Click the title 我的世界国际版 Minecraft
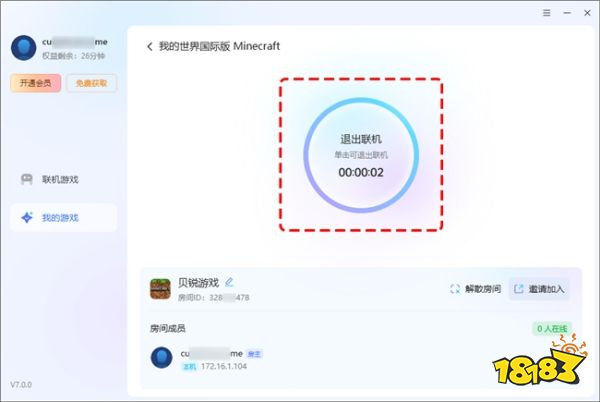The height and width of the screenshot is (402, 600). (x=219, y=46)
